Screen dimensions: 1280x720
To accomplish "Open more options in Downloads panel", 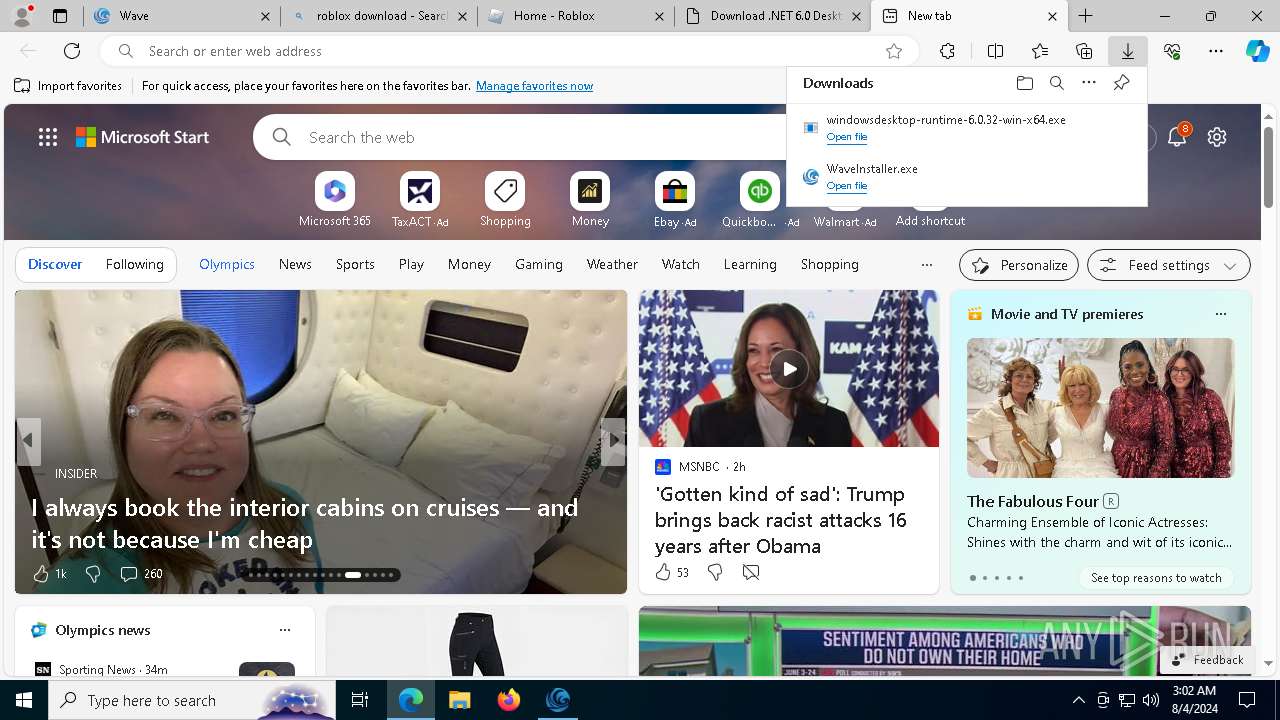I will pyautogui.click(x=1089, y=83).
